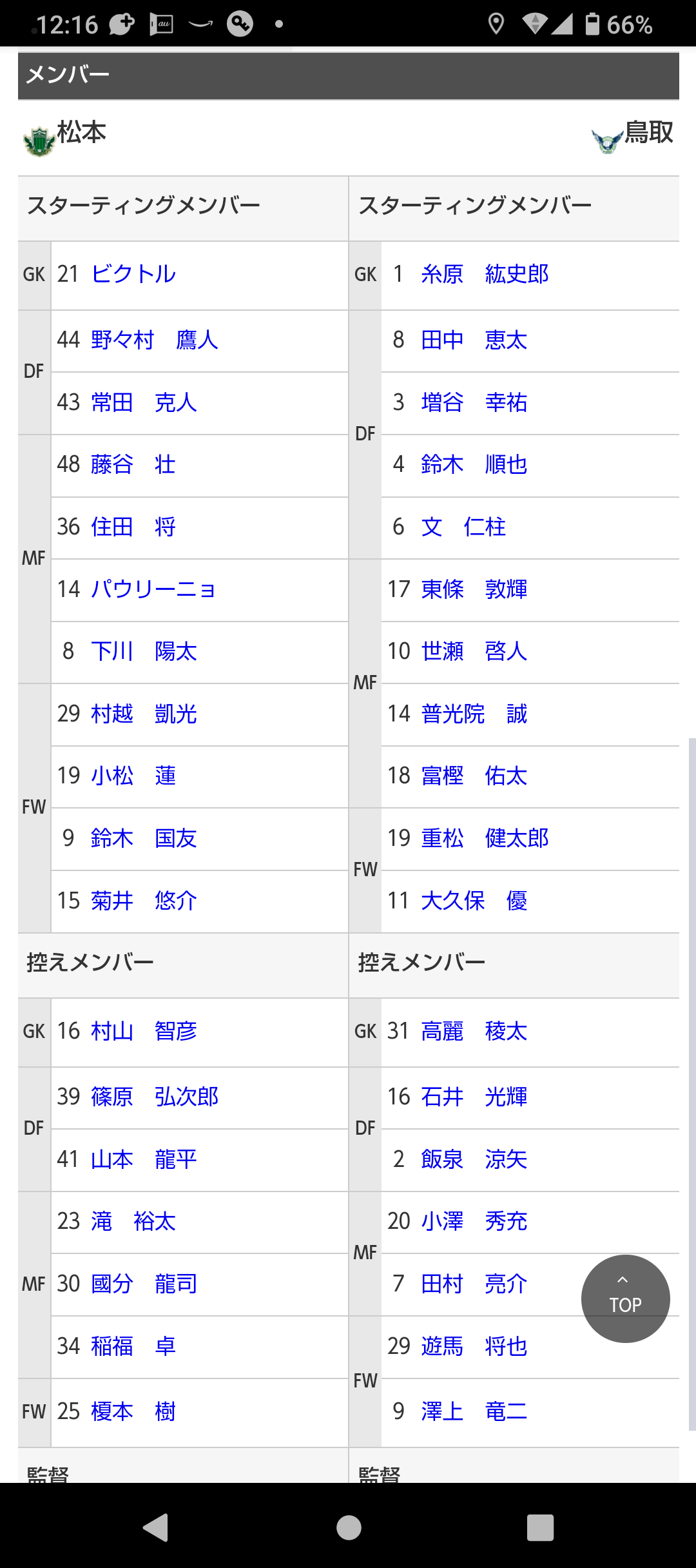Open player 普光院 誠 profile
Image resolution: width=696 pixels, height=1568 pixels.
tap(474, 714)
